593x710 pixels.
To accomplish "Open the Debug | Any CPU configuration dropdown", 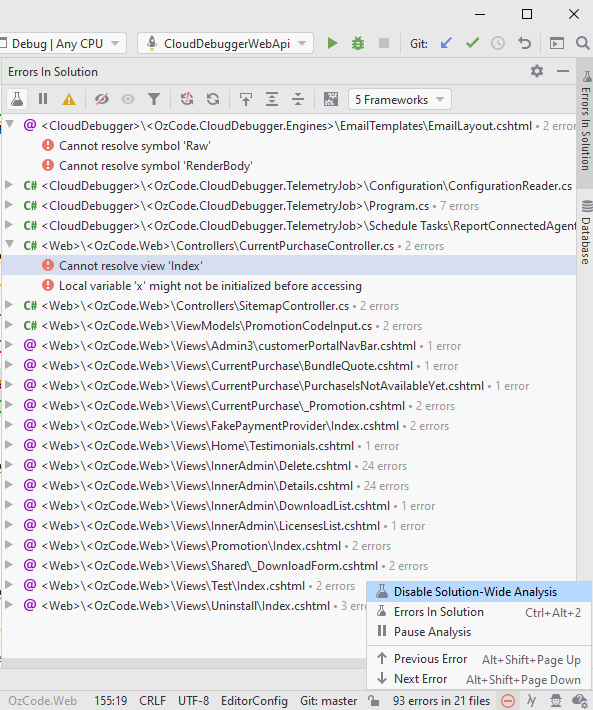I will pyautogui.click(x=62, y=44).
